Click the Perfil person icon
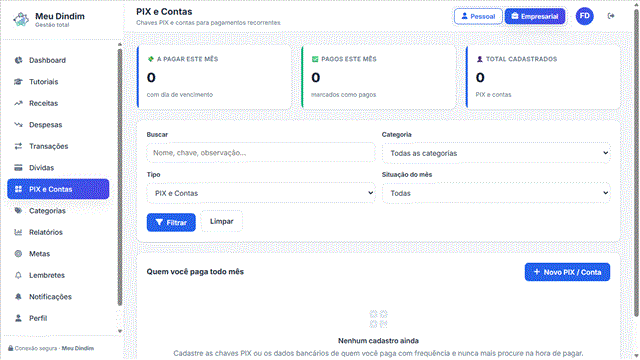Image resolution: width=640 pixels, height=360 pixels. point(18,318)
